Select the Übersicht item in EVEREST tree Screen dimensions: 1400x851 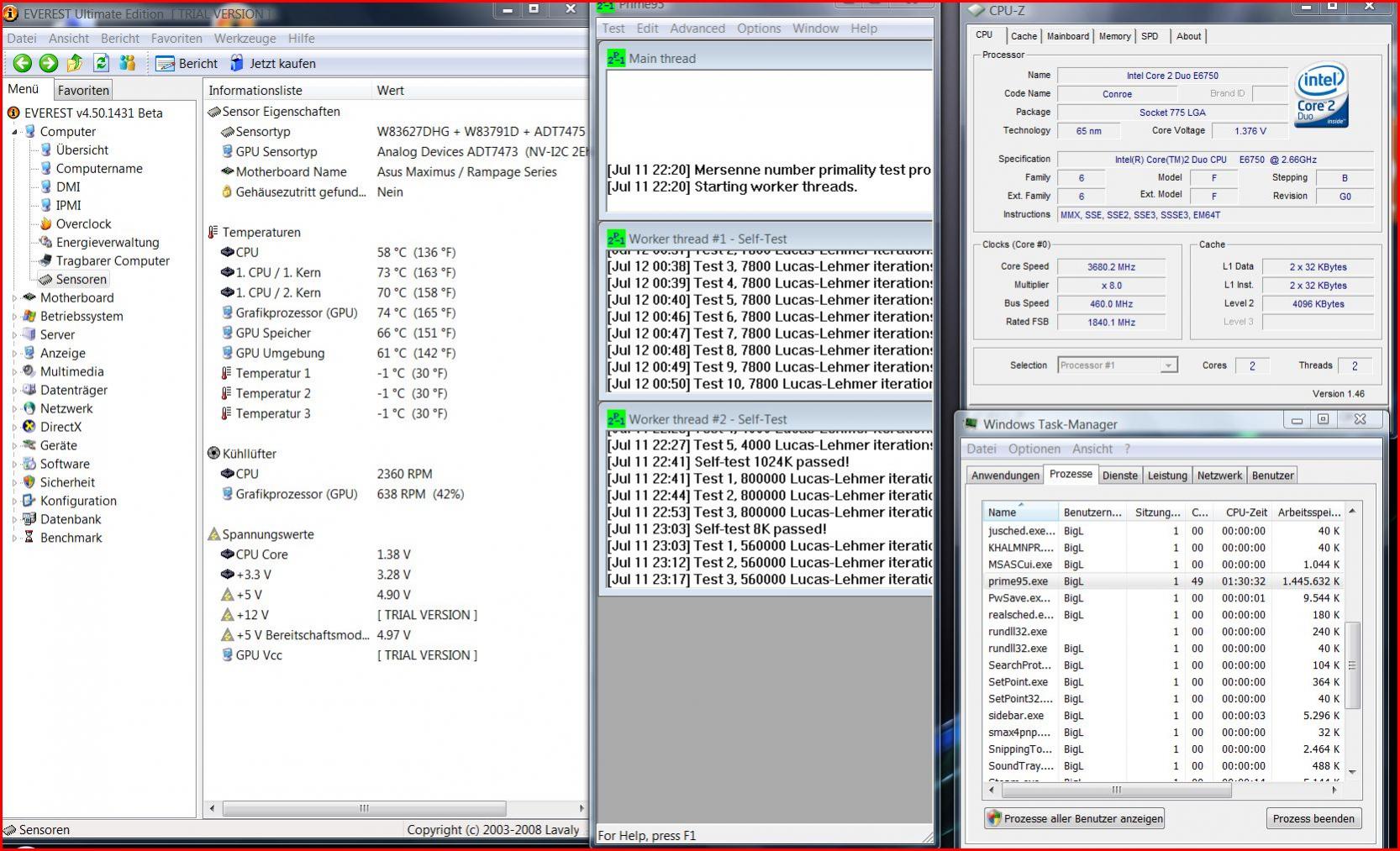(x=82, y=150)
